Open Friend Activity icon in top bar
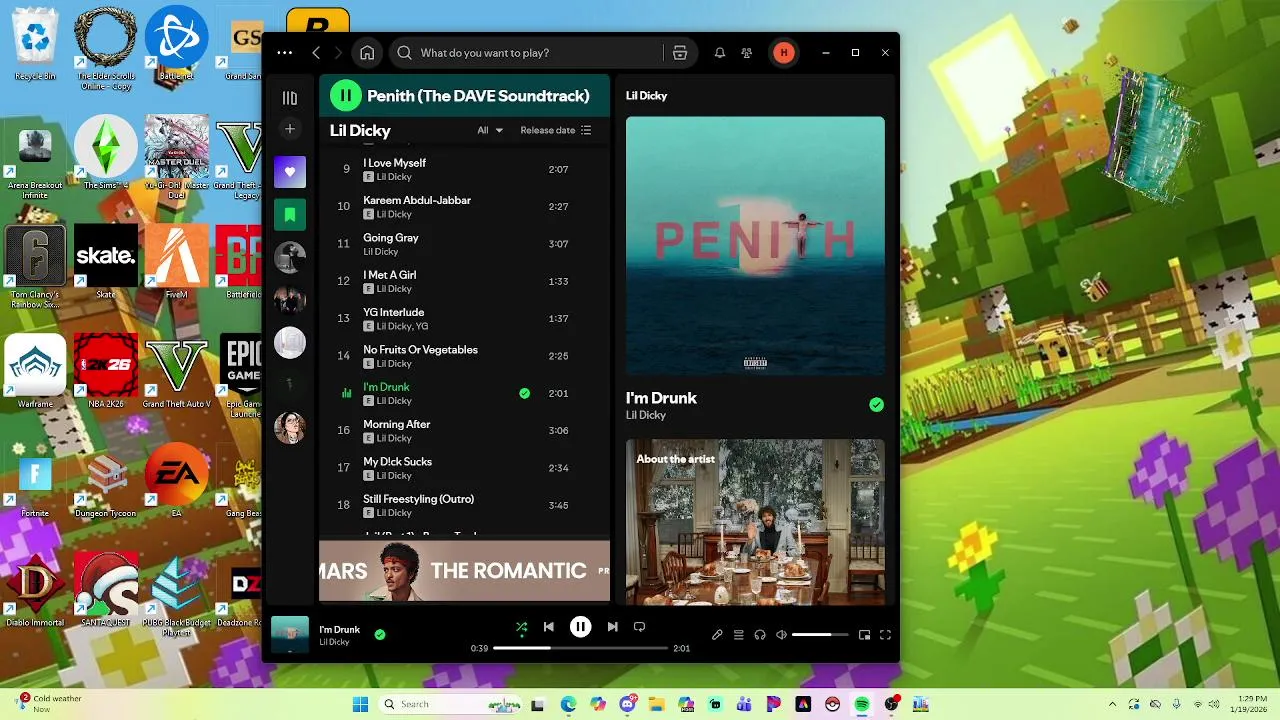This screenshot has width=1280, height=720. click(x=746, y=53)
